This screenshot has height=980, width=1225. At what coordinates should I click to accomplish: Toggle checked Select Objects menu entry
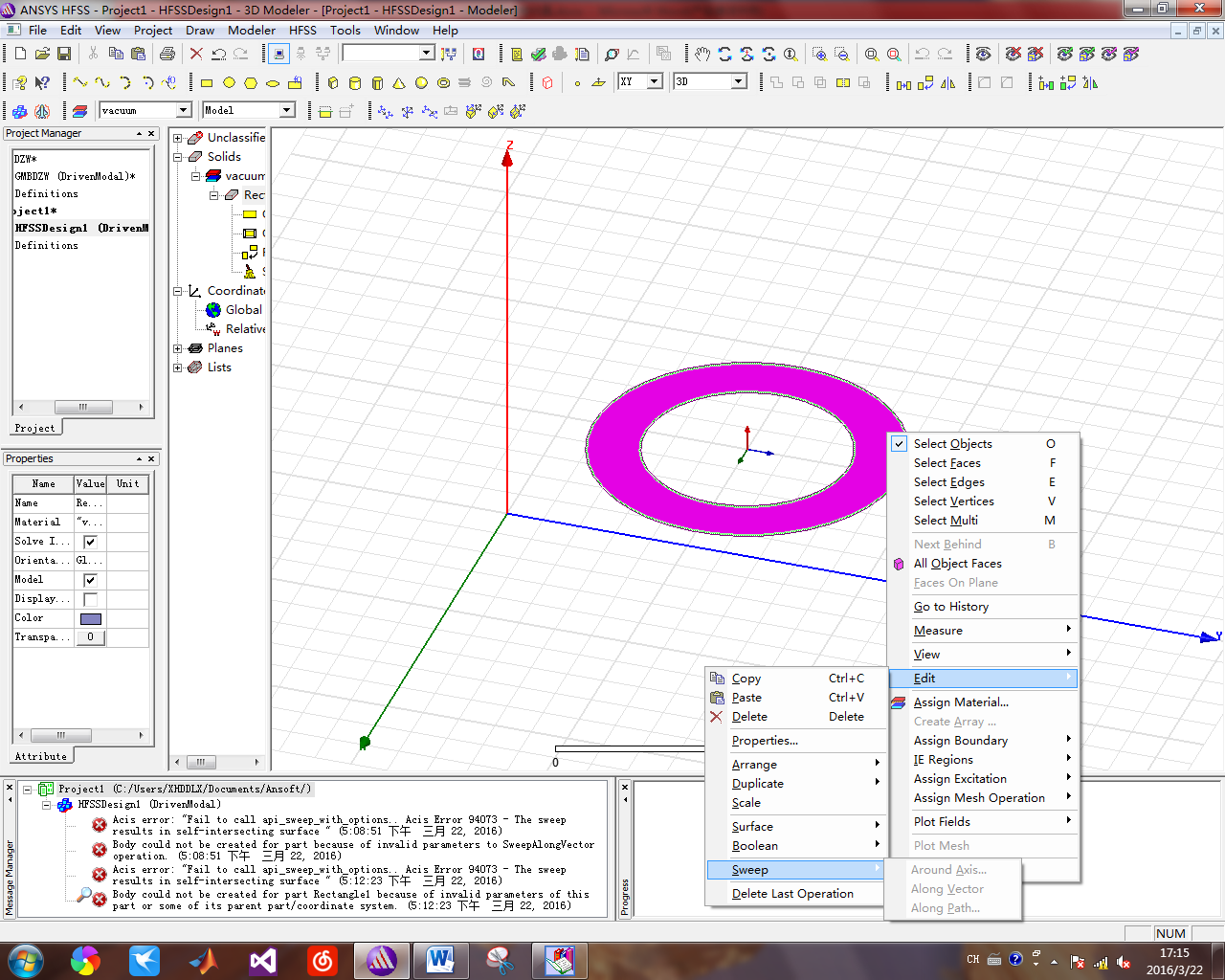tap(983, 444)
